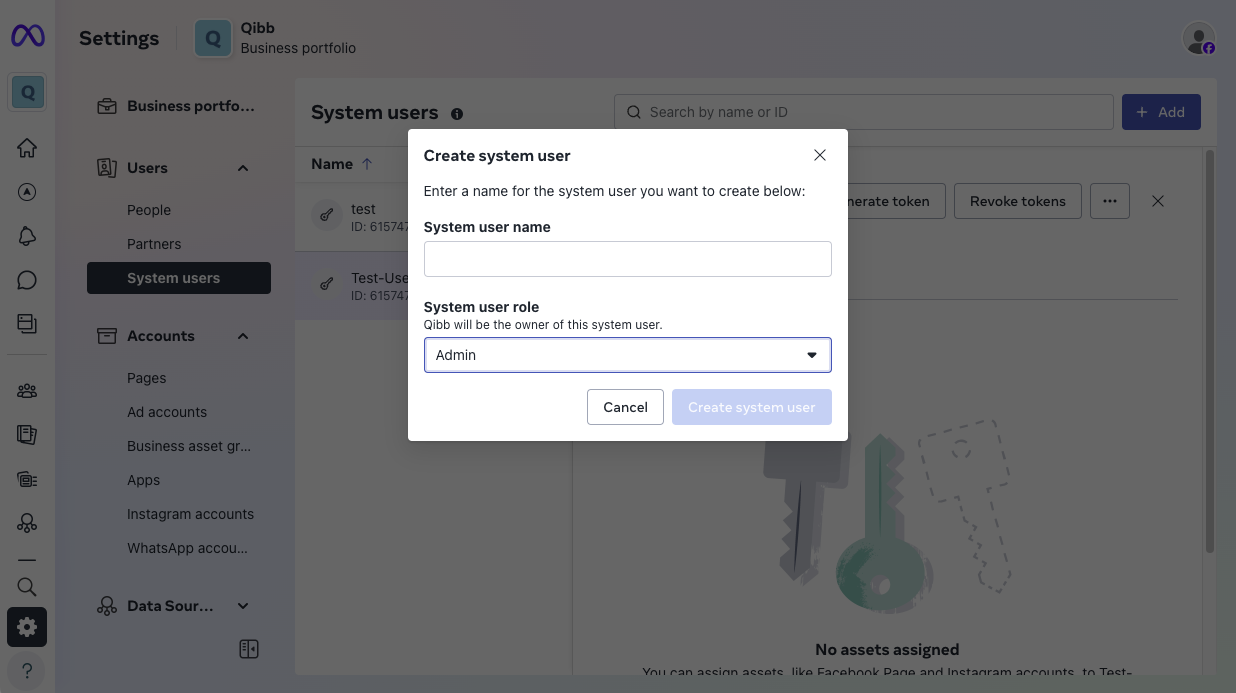Collapse the Users section chevron

(242, 168)
